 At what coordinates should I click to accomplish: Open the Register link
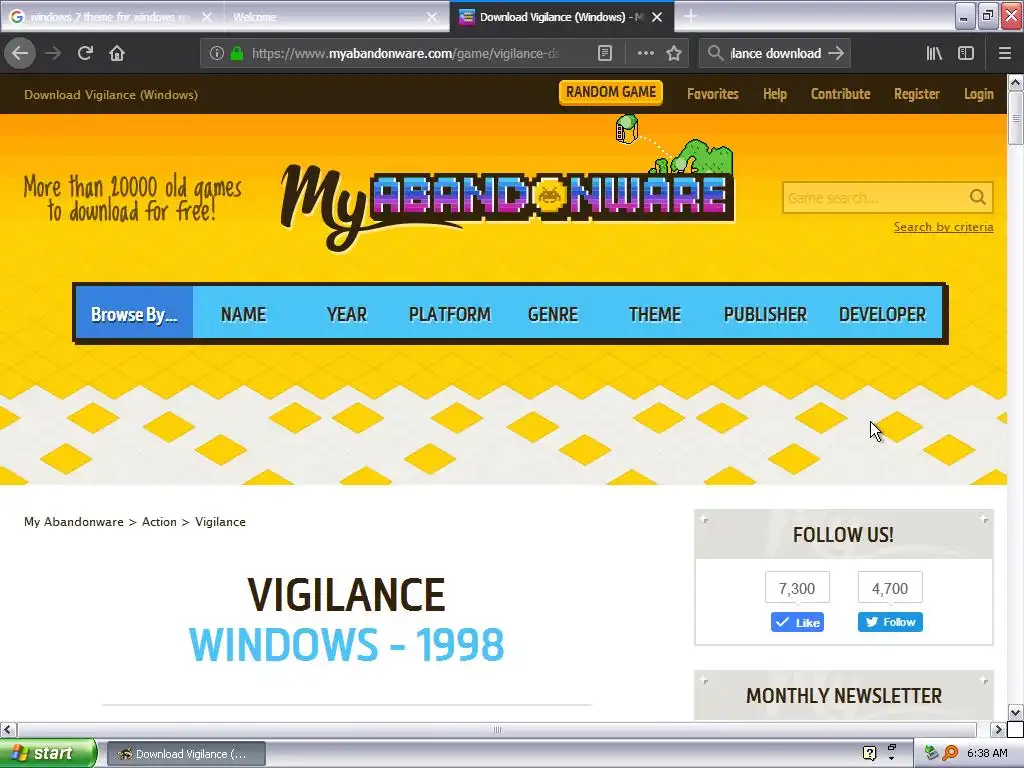pyautogui.click(x=917, y=94)
